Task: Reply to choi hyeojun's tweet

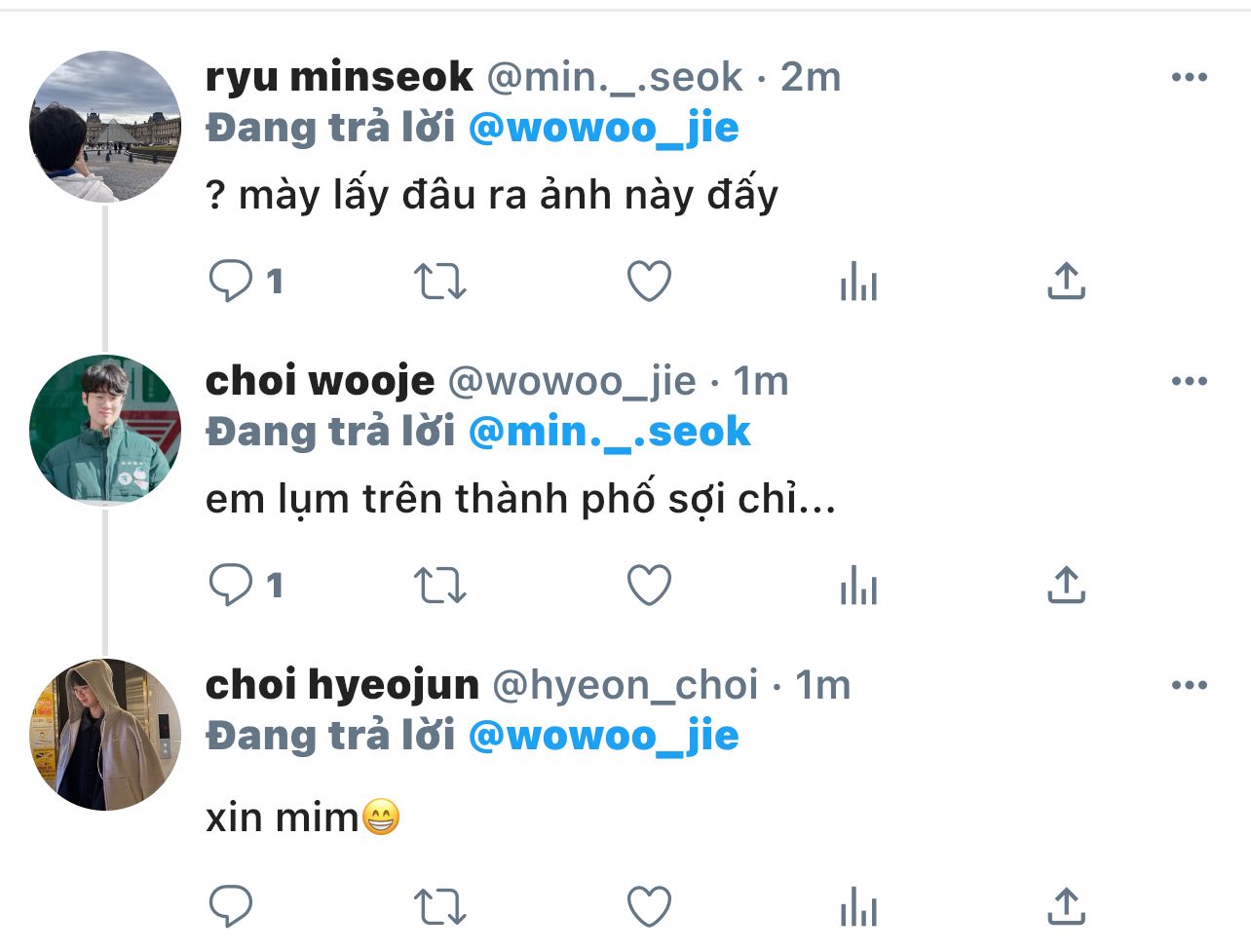Action: point(231,906)
